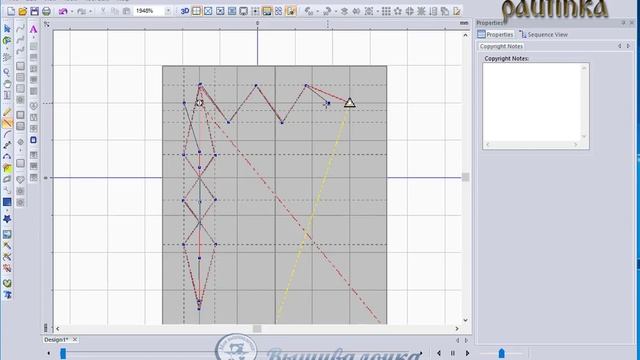640x360 pixels.
Task: Switch to the Properties tab
Action: point(495,35)
